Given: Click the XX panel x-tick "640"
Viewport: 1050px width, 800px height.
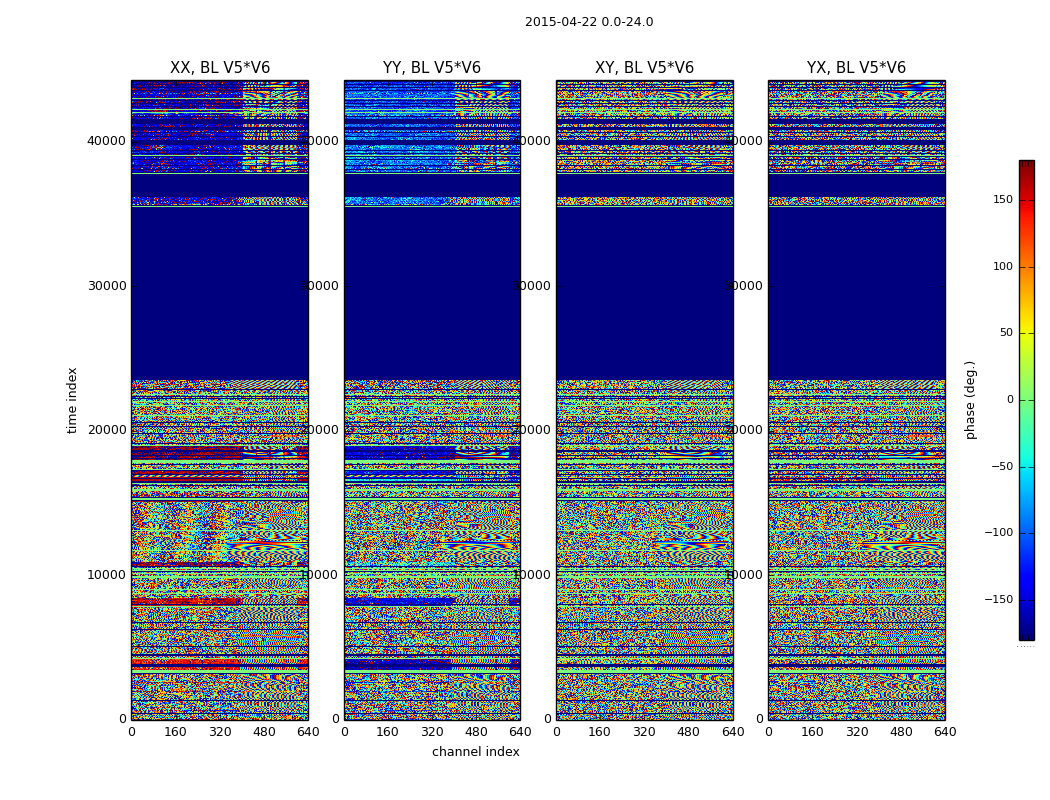Looking at the screenshot, I should coord(308,732).
